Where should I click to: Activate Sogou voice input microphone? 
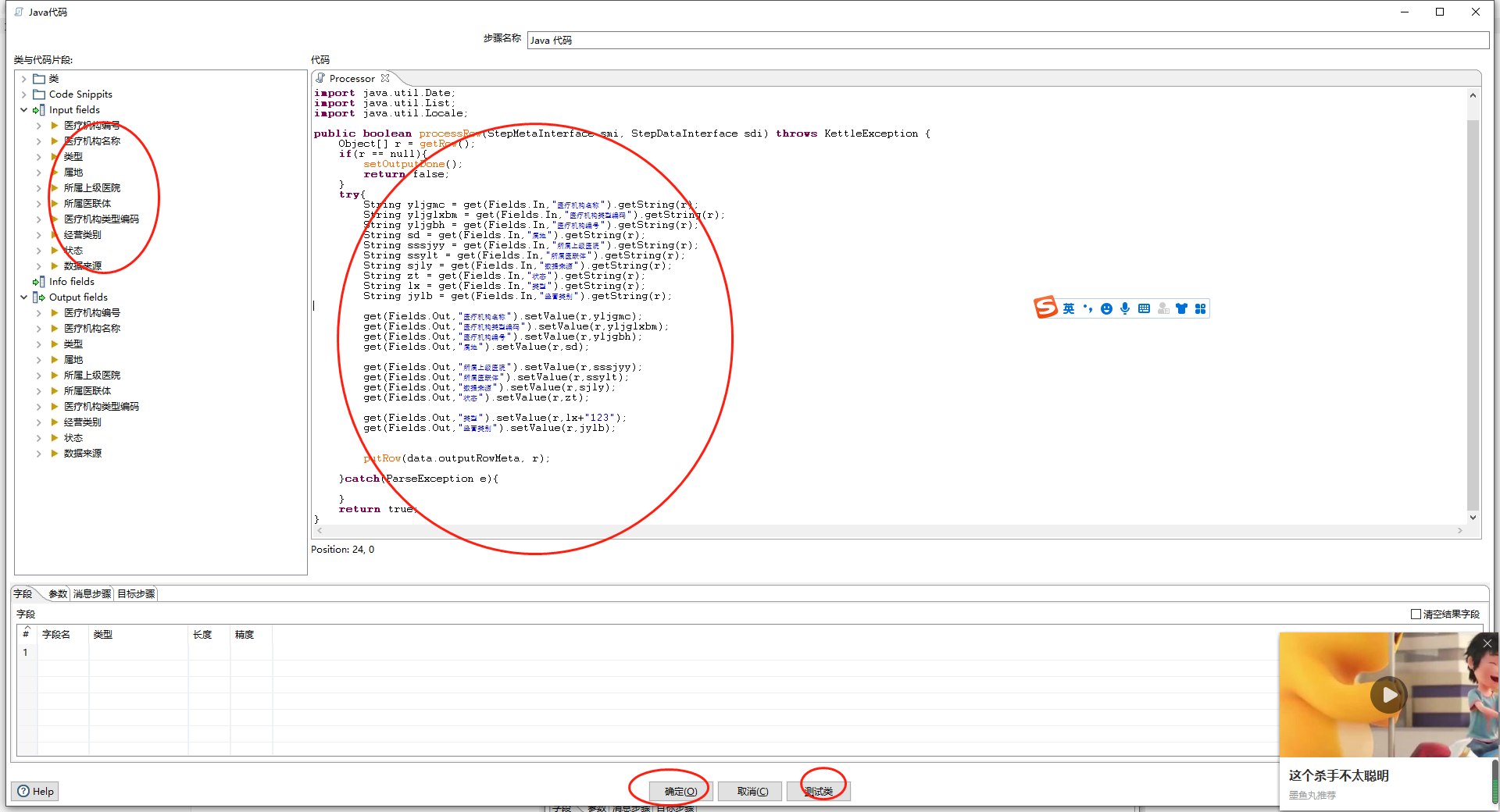(1125, 308)
